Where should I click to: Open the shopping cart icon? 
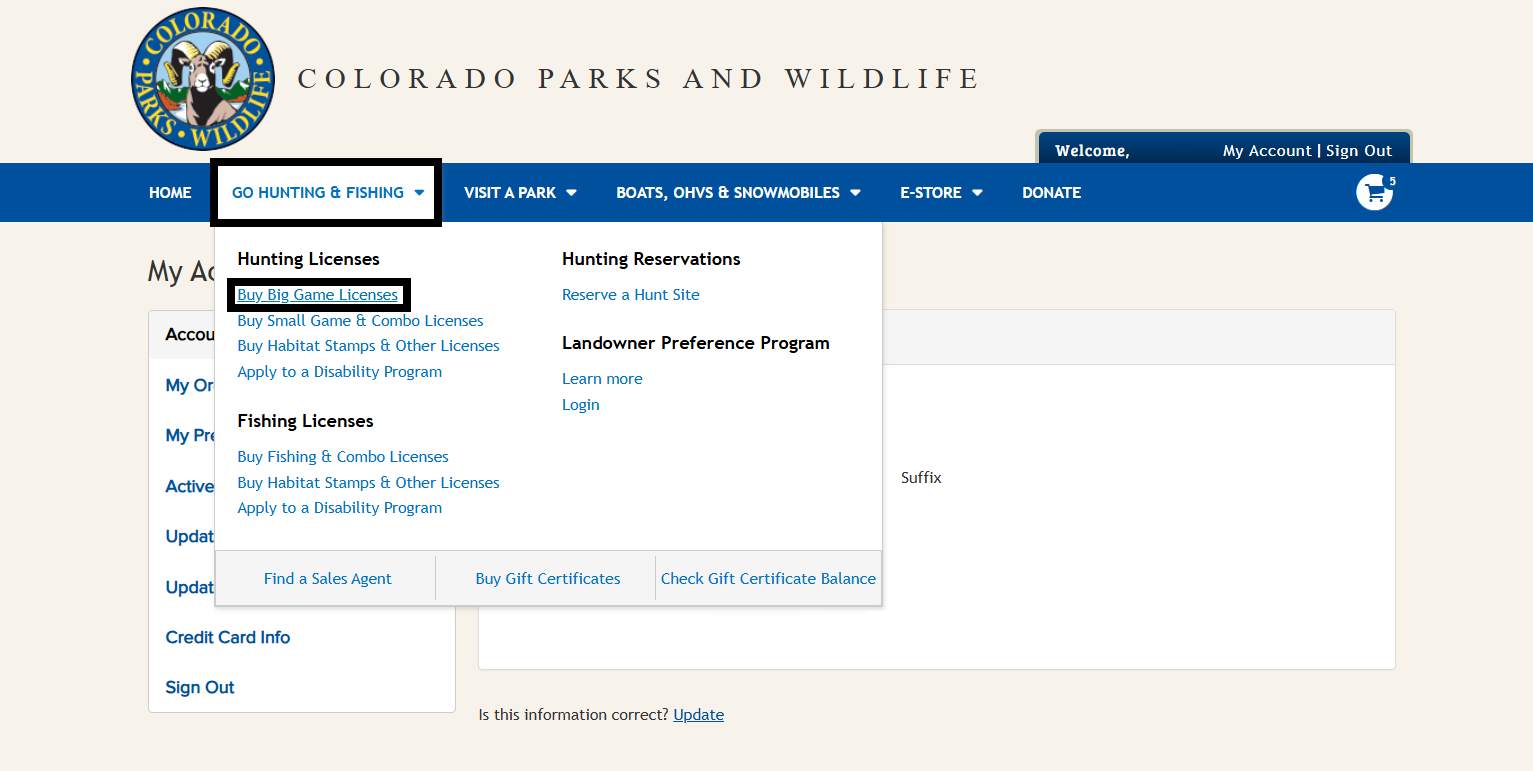pos(1375,192)
